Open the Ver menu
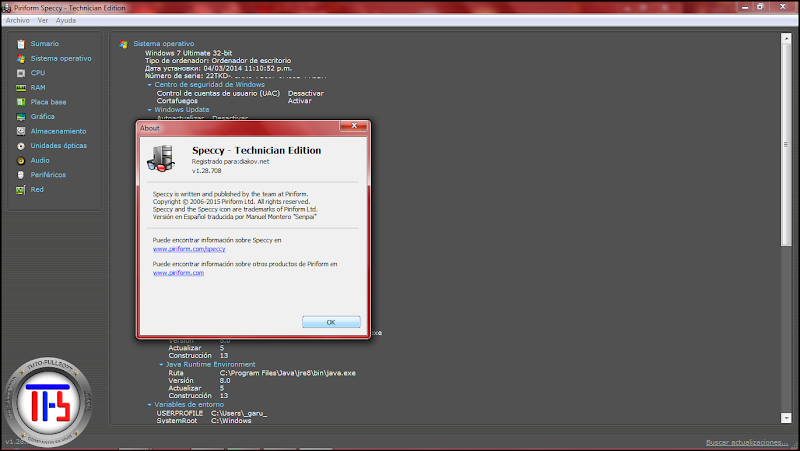This screenshot has width=800, height=451. [43, 20]
